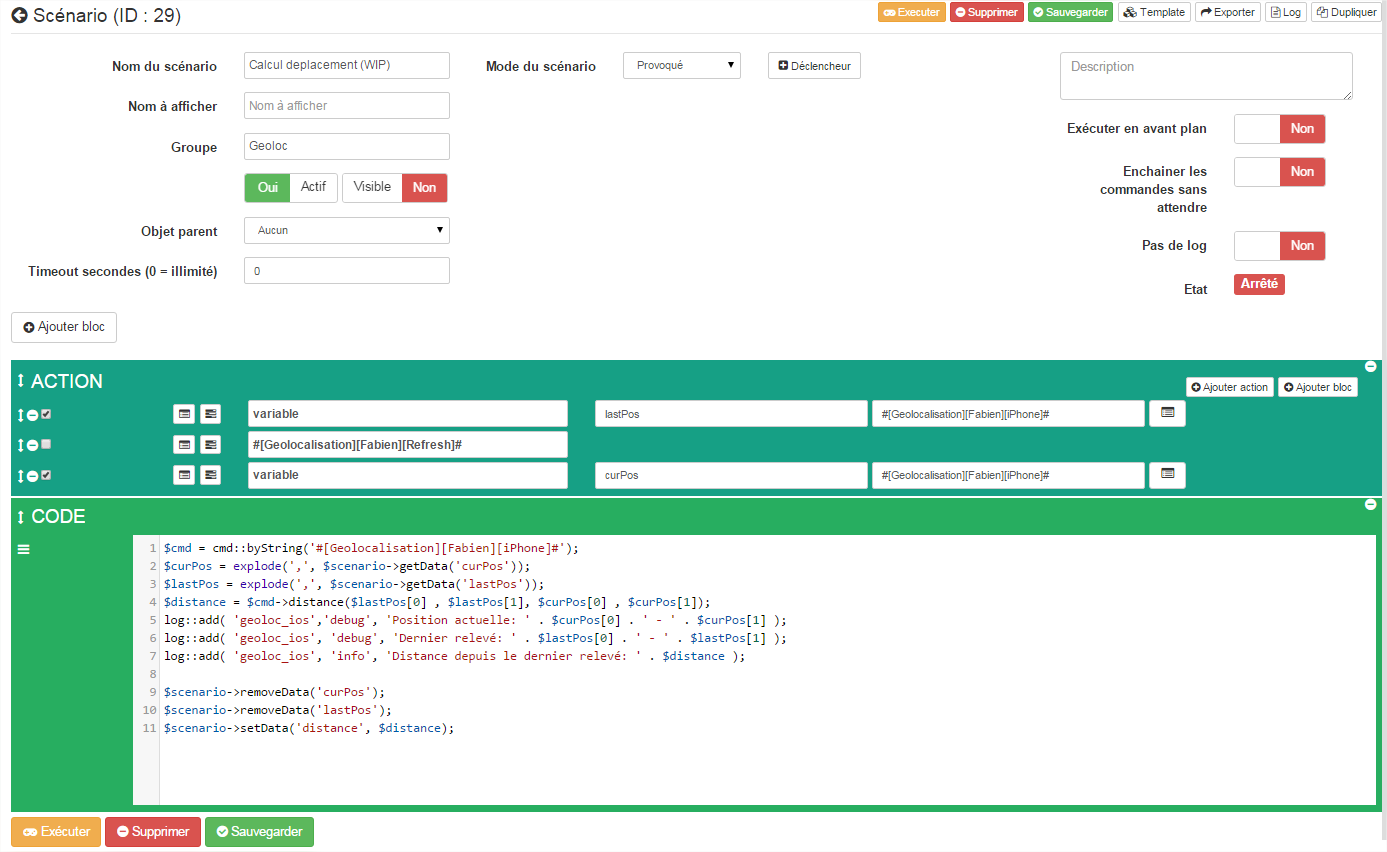
Task: Click command picker icon right of lastPos value
Action: 1167,413
